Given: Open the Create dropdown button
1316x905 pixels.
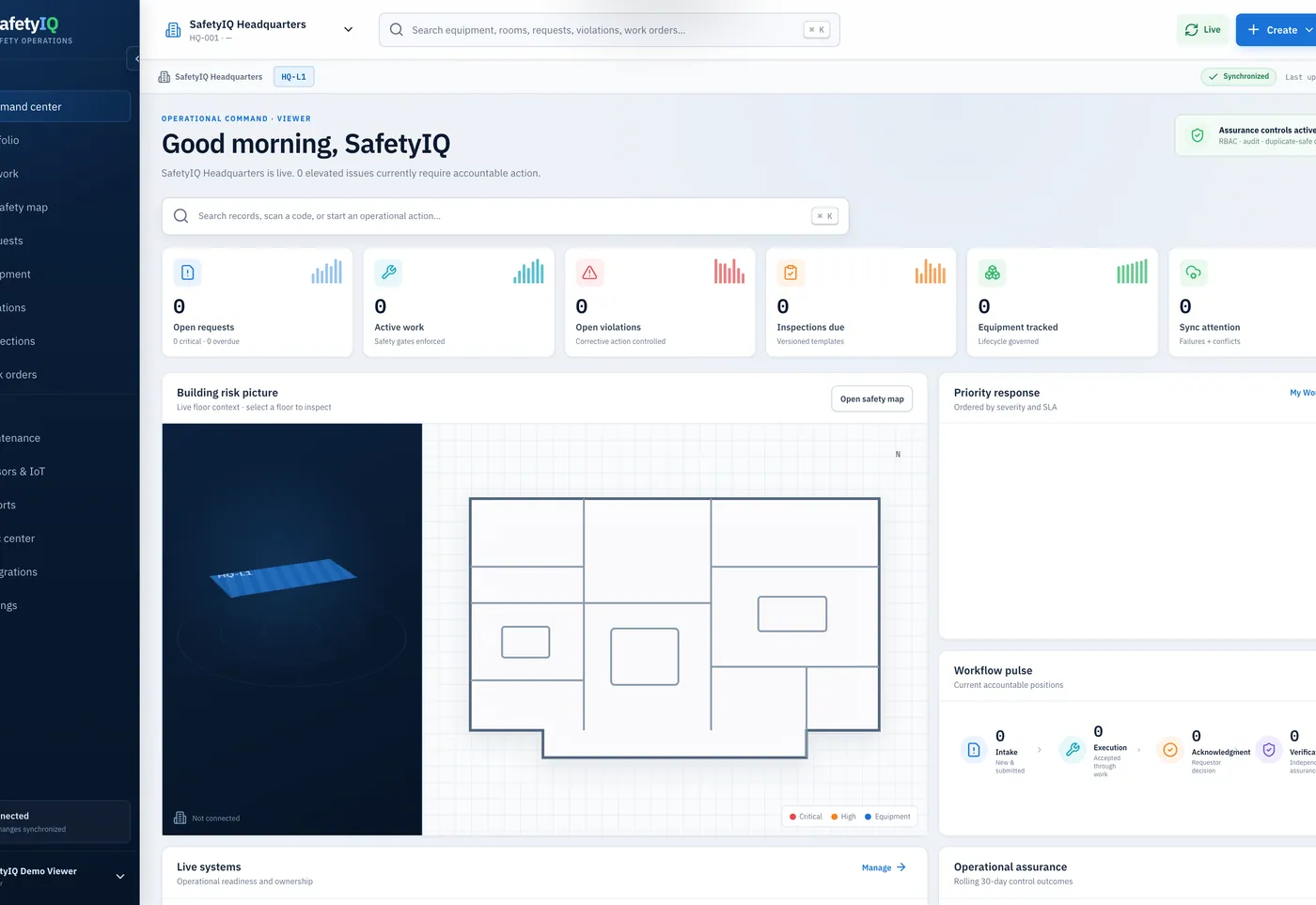Looking at the screenshot, I should [x=1278, y=30].
